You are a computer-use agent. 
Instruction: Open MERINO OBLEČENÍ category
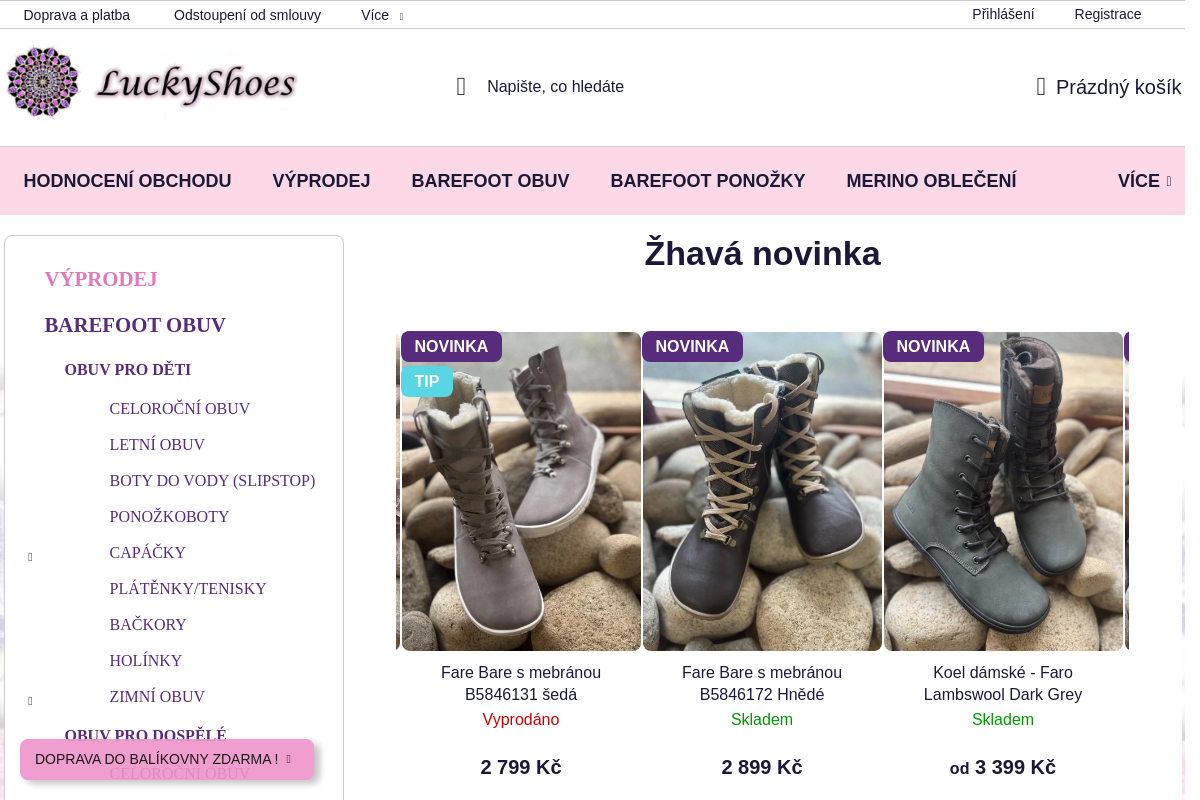coord(931,180)
